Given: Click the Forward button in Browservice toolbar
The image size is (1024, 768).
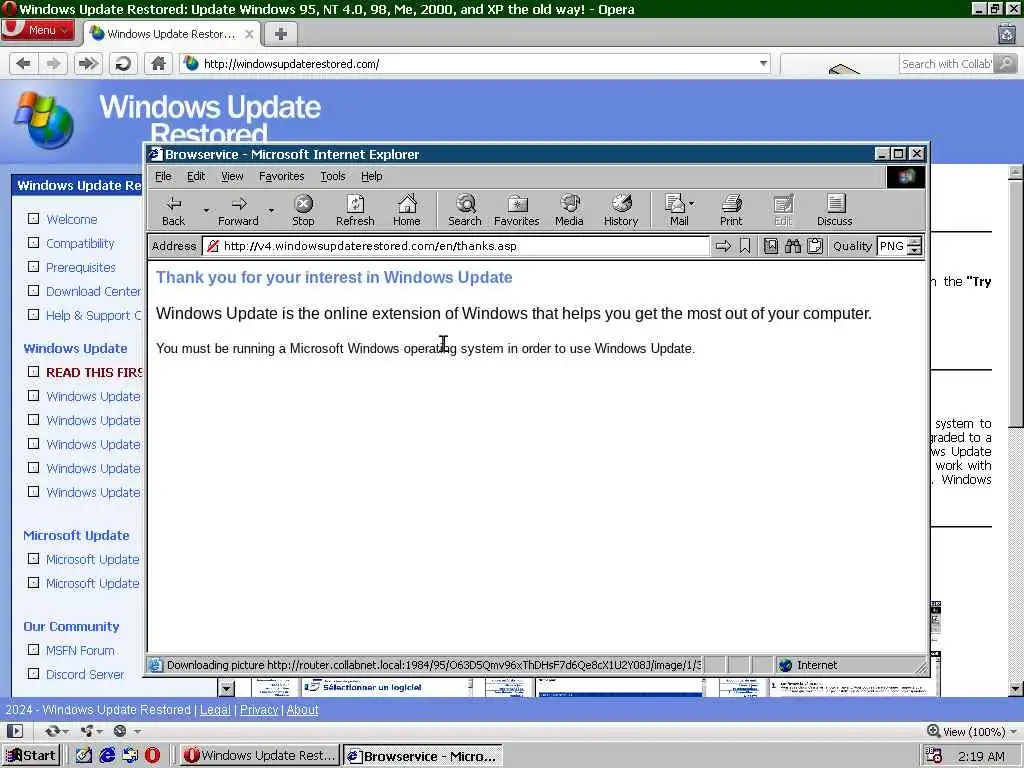Looking at the screenshot, I should (x=238, y=210).
